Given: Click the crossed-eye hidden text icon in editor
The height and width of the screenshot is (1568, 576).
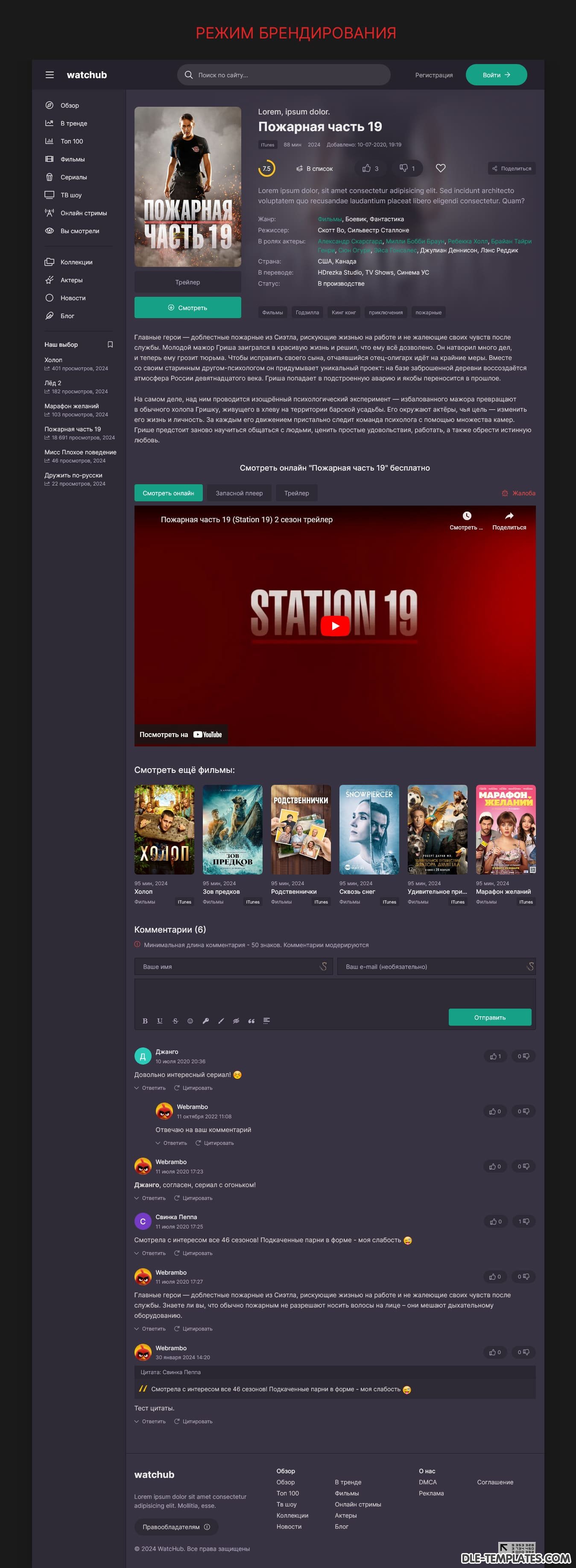Looking at the screenshot, I should [x=236, y=1021].
